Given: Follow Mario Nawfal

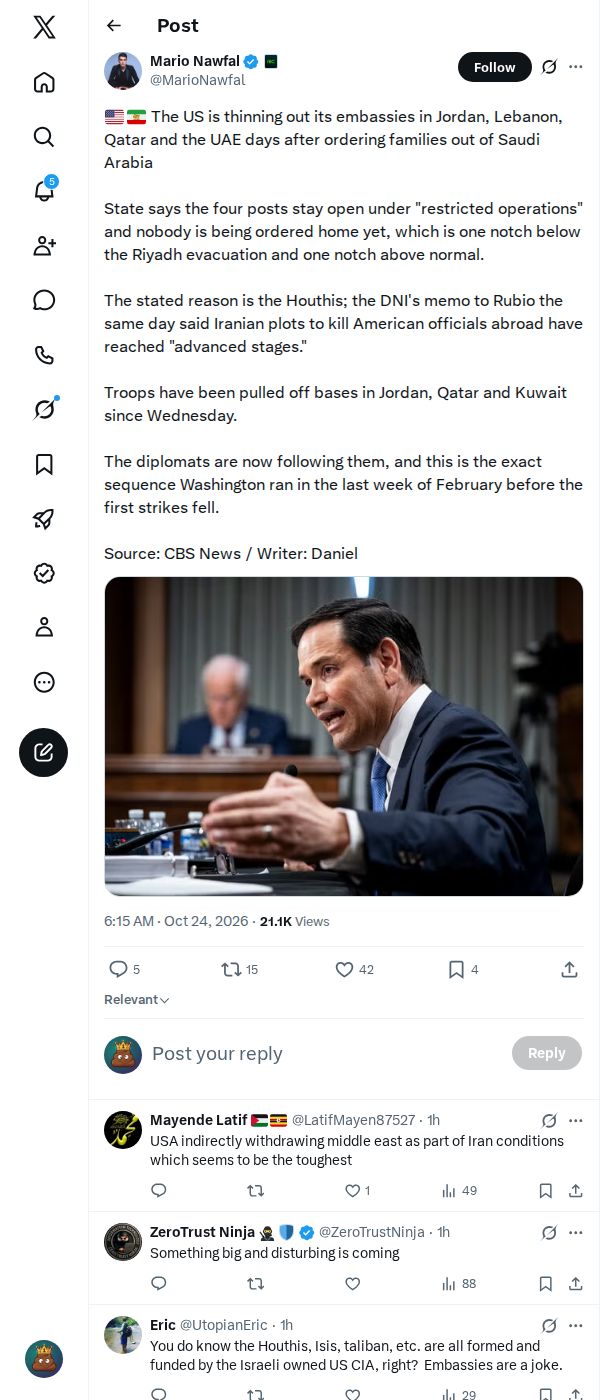Looking at the screenshot, I should tap(494, 67).
